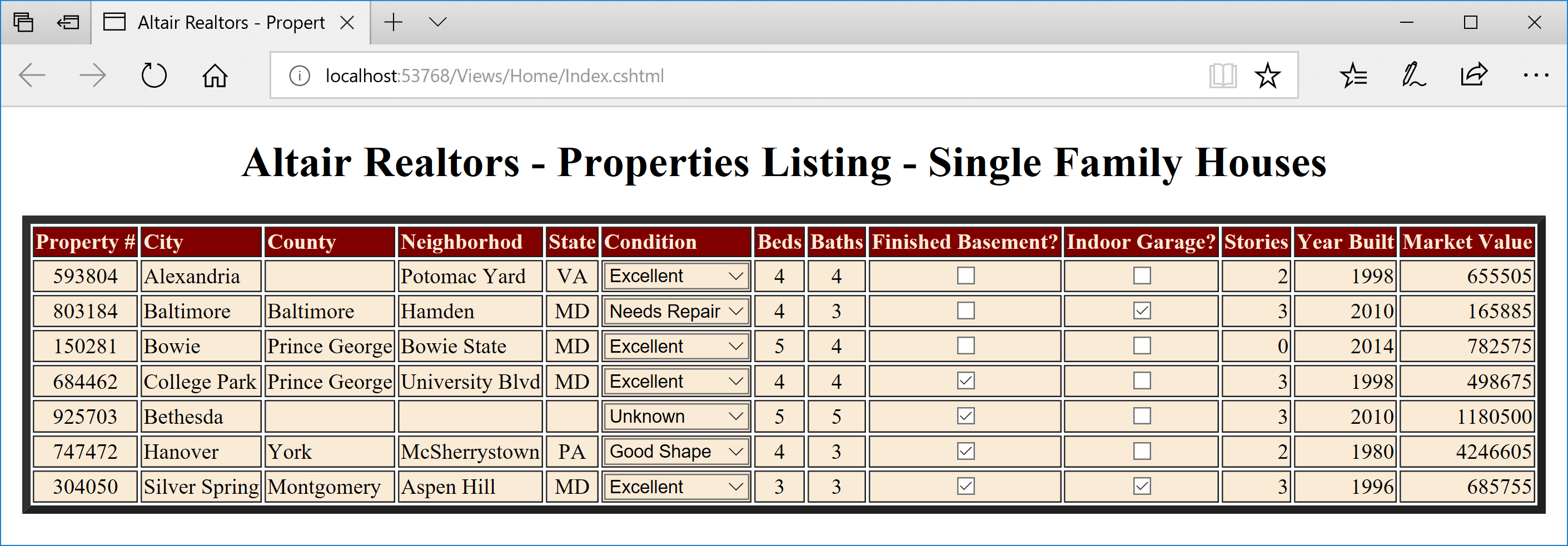Click the Property # column header
Viewport: 1568px width, 546px height.
tap(85, 242)
